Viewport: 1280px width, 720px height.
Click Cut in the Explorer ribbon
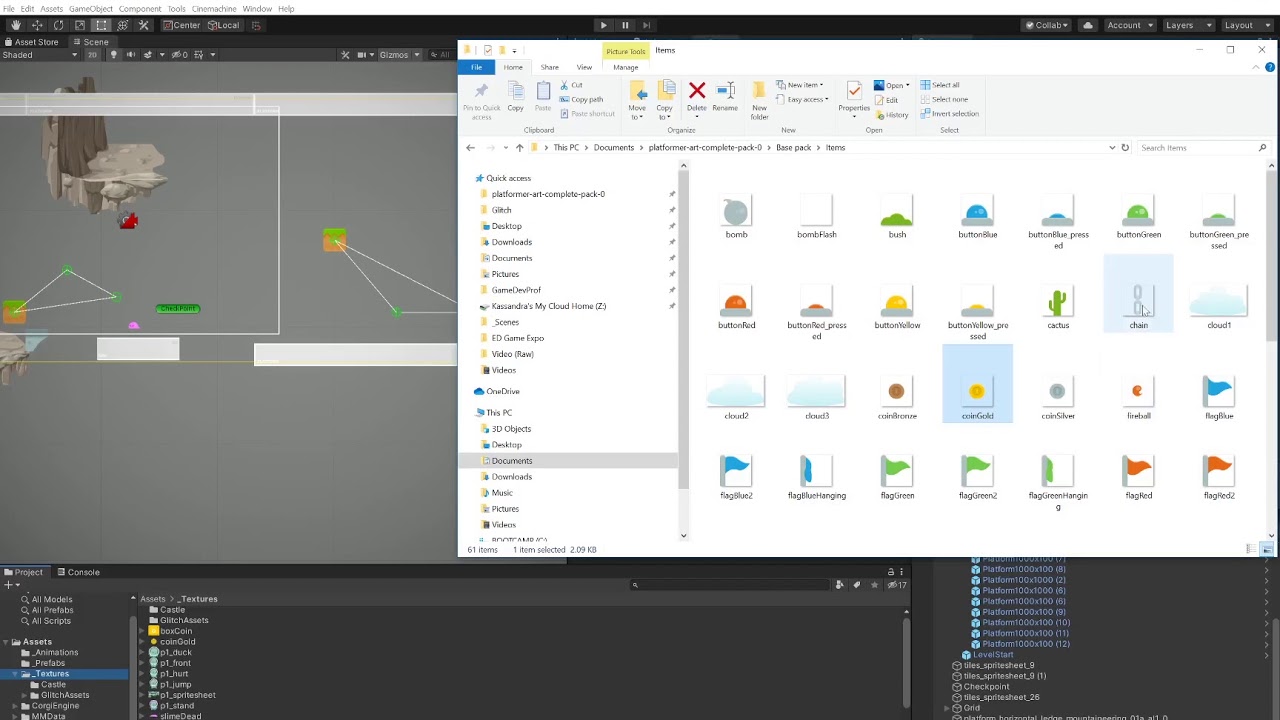[x=571, y=85]
